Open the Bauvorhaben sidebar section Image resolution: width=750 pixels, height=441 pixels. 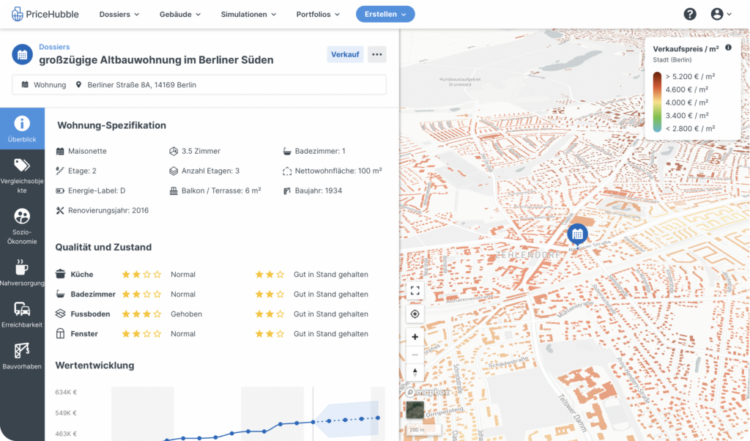click(21, 357)
